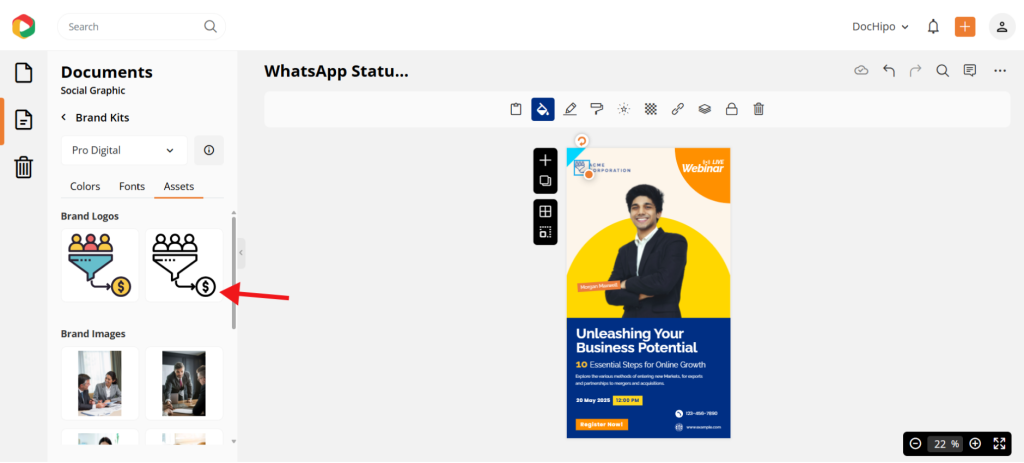Select the second brand image thumbnail

(184, 383)
